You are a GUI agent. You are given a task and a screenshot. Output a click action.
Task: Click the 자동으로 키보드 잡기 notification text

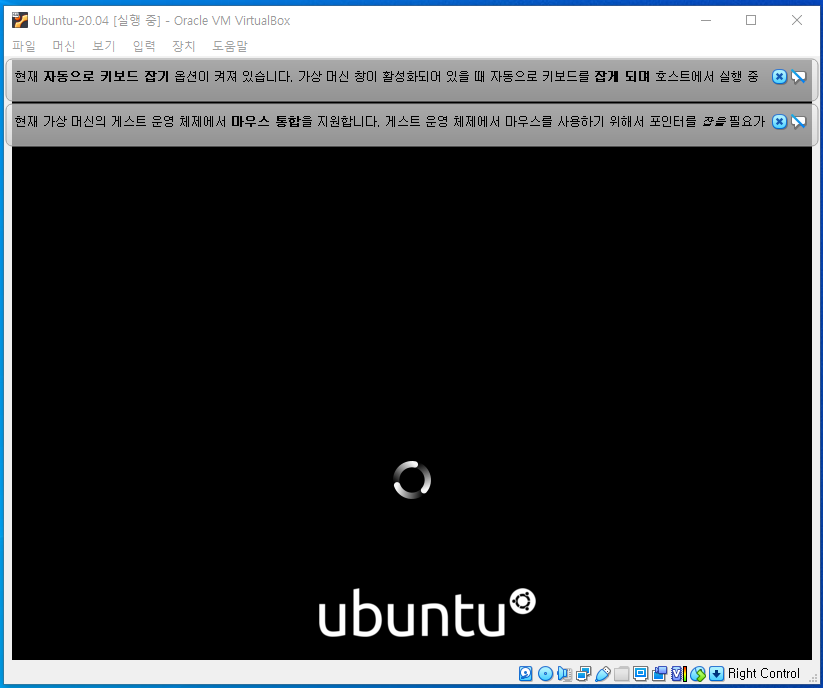tap(106, 77)
